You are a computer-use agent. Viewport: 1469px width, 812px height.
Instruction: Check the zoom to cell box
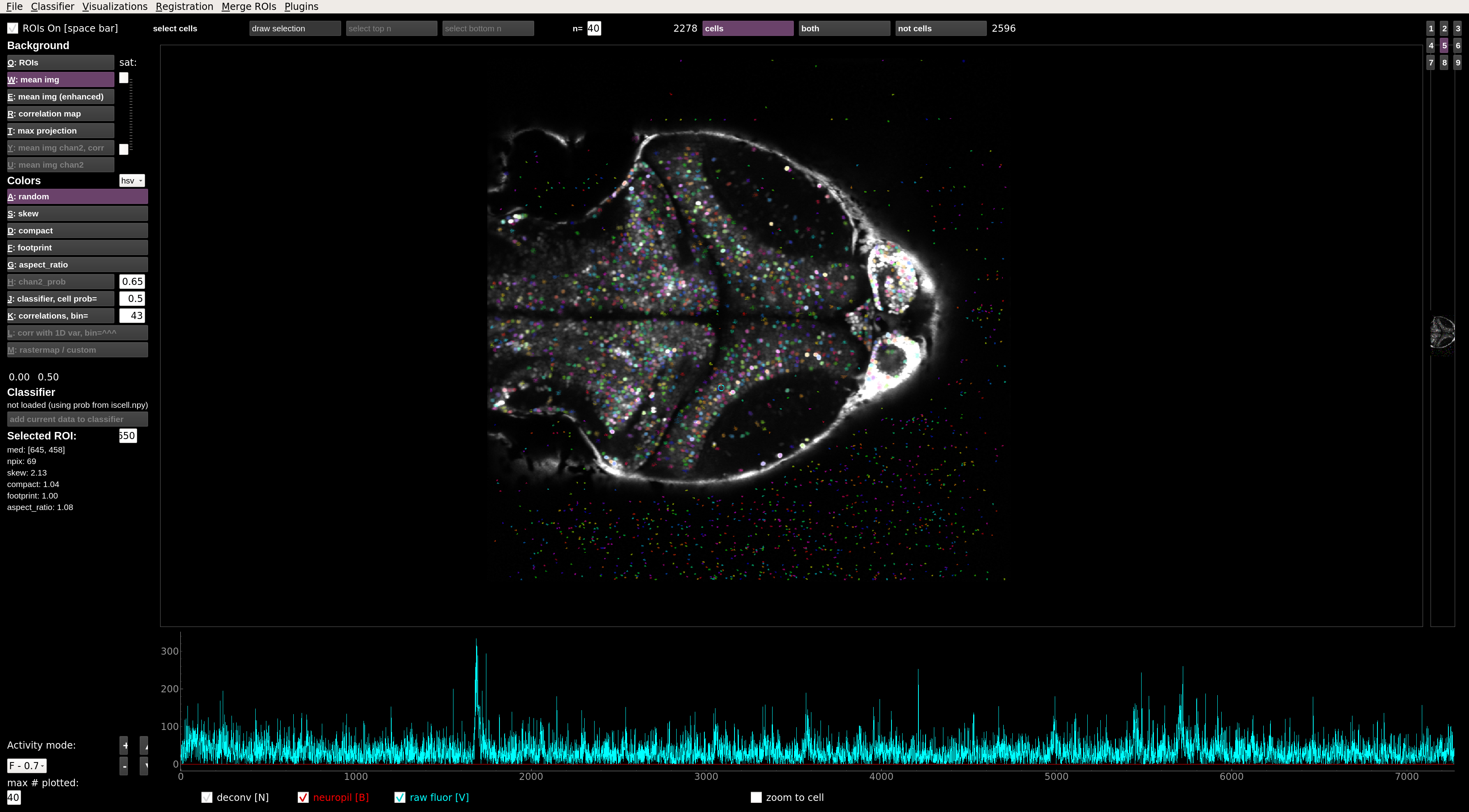756,797
